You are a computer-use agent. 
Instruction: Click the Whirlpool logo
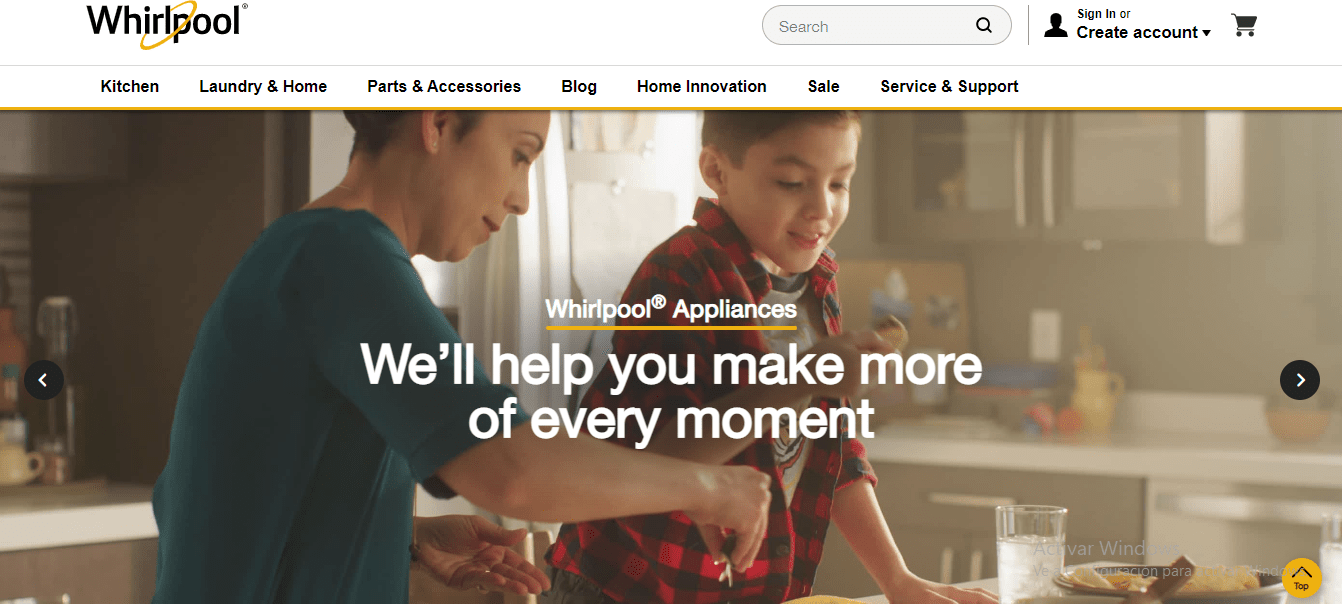click(167, 24)
